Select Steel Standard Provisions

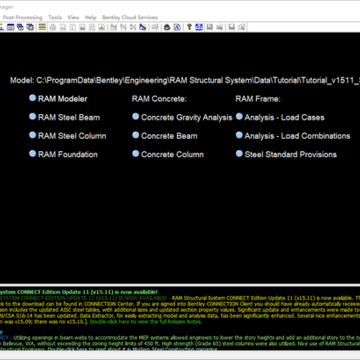pyautogui.click(x=286, y=154)
